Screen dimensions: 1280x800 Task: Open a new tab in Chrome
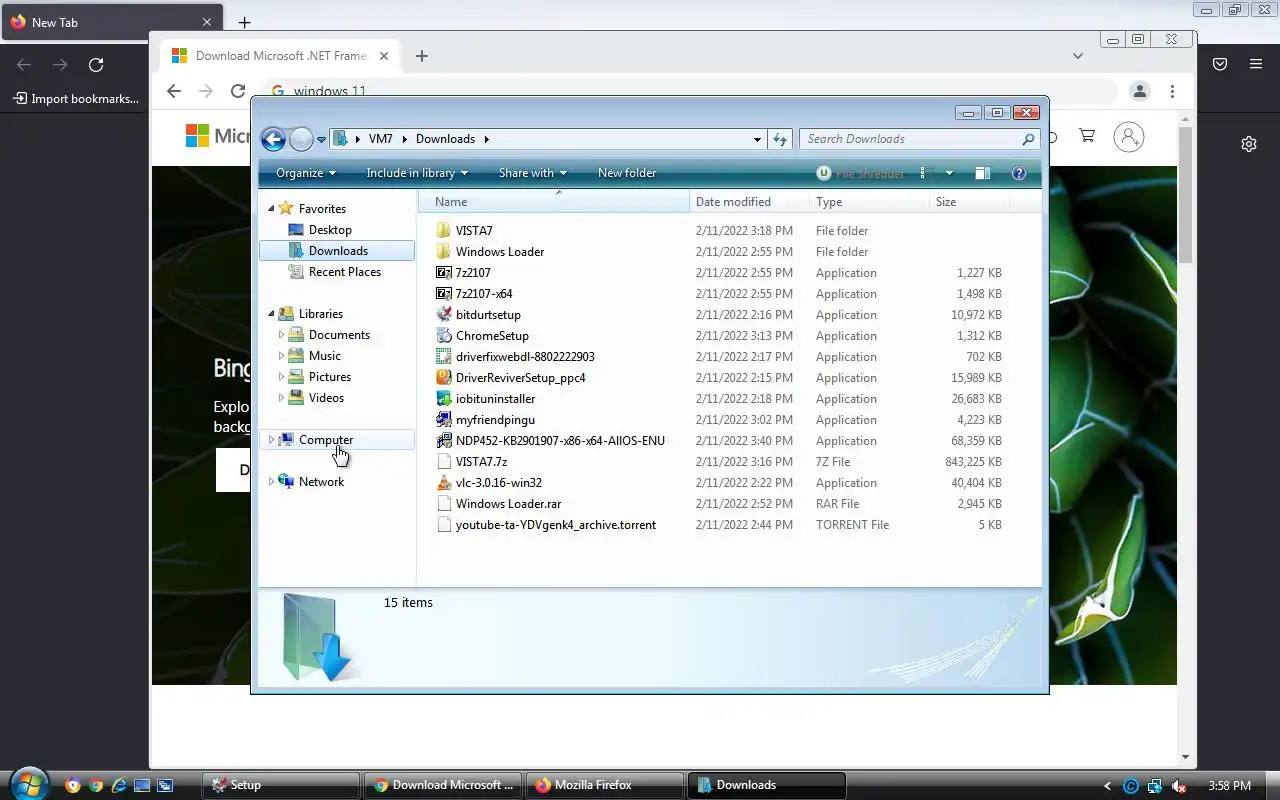pos(421,56)
